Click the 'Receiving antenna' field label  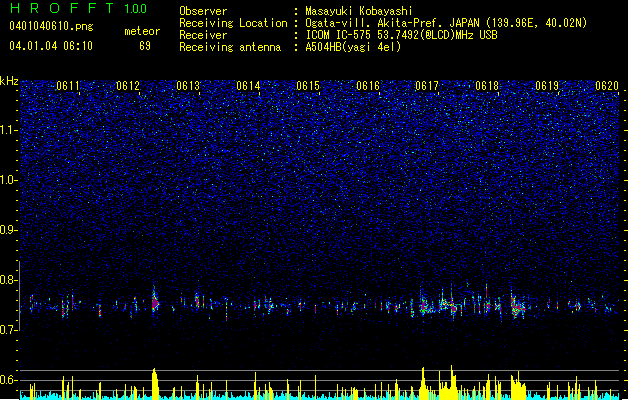tap(230, 47)
